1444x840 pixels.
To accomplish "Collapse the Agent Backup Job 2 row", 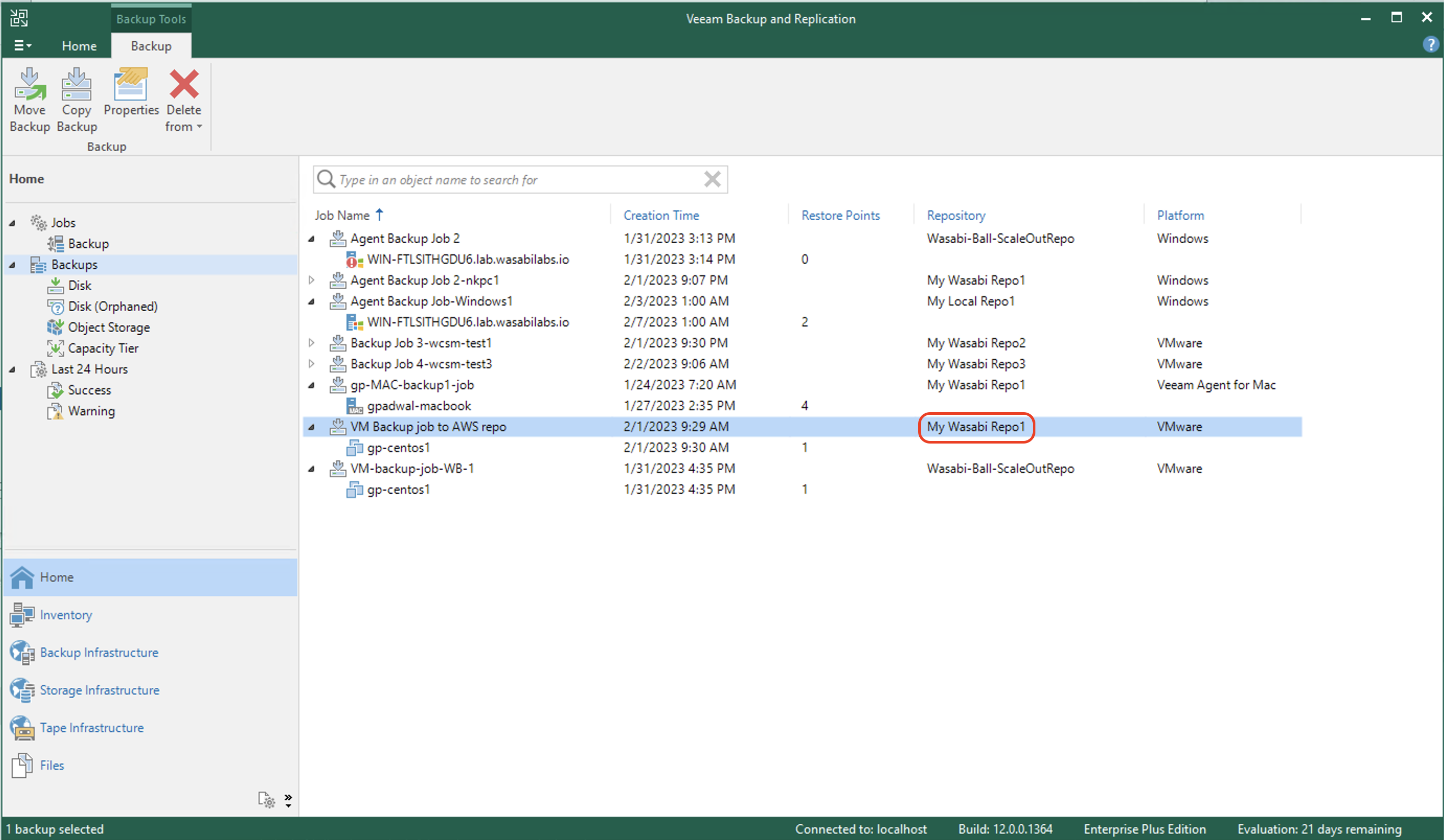I will pos(311,239).
